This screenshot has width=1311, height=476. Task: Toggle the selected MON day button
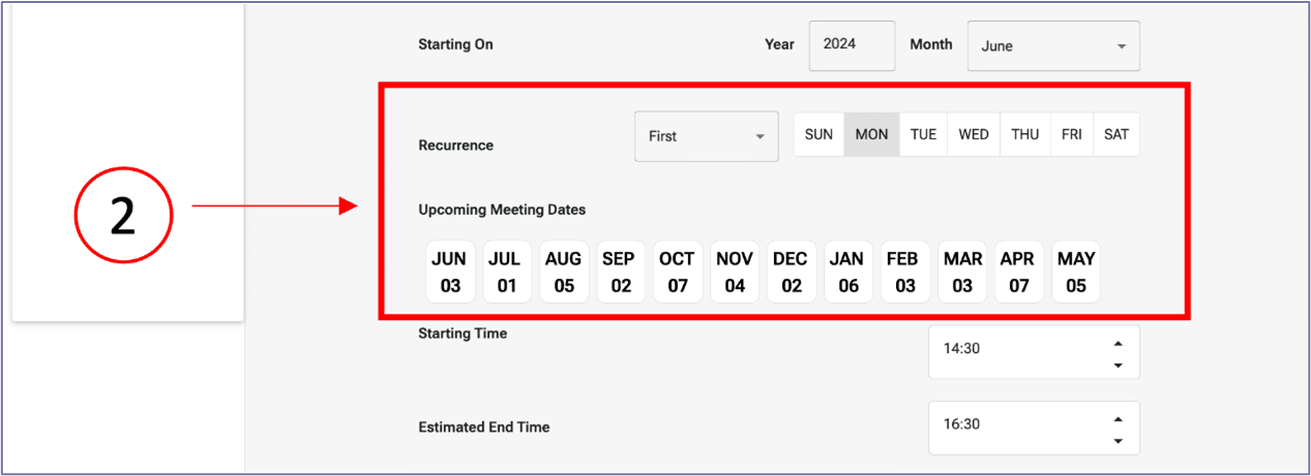tap(871, 135)
